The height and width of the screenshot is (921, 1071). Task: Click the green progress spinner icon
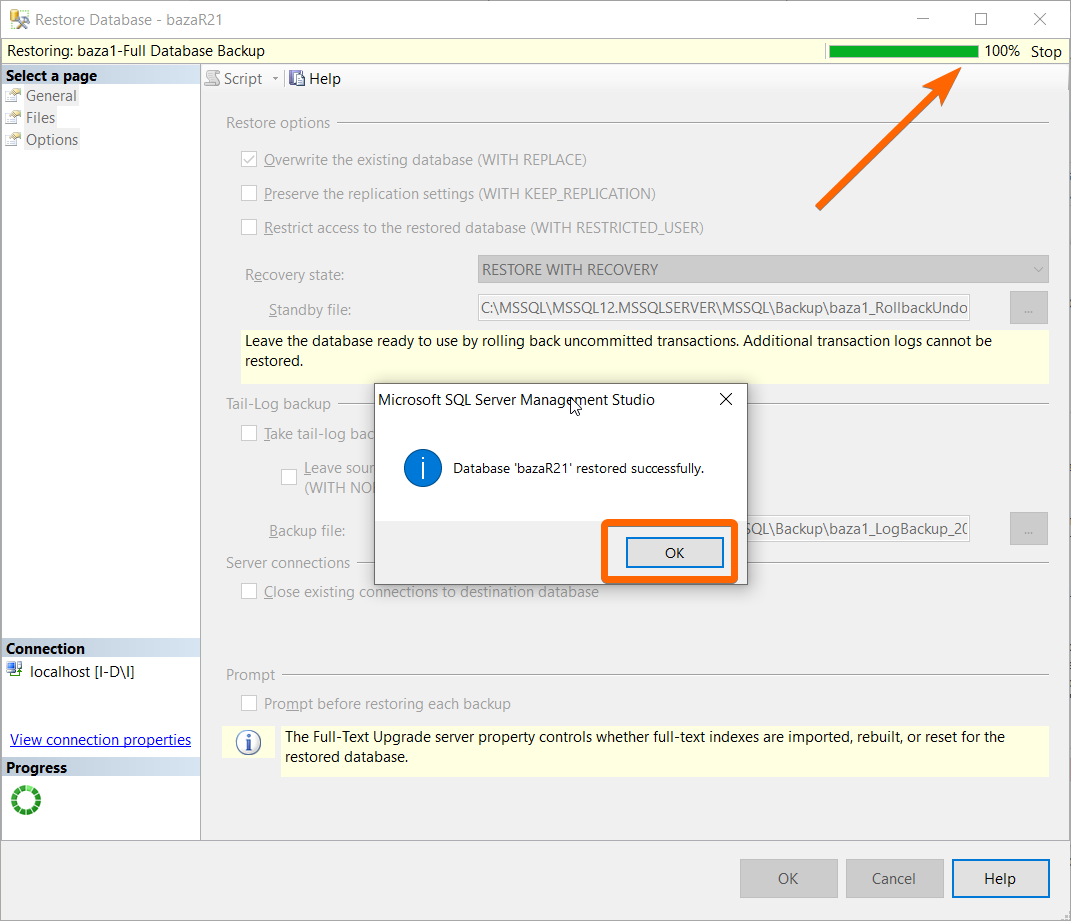[26, 799]
